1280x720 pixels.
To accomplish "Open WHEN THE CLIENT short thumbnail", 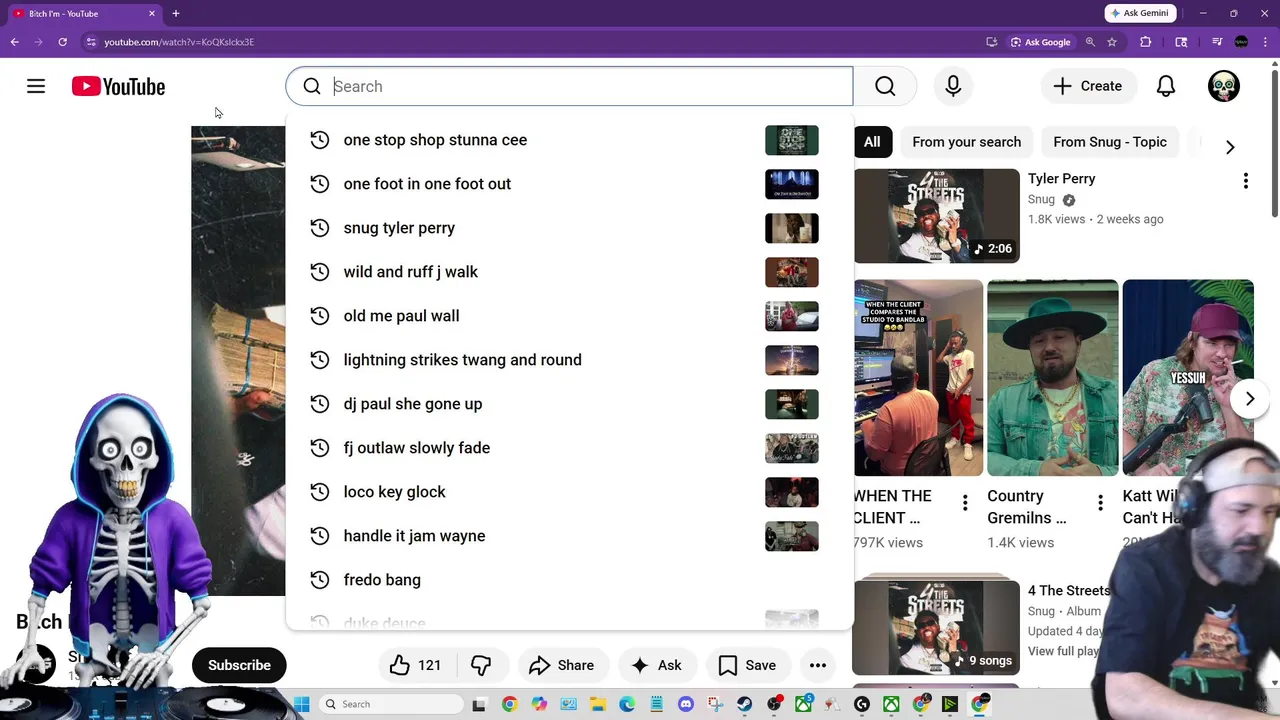I will click(918, 378).
